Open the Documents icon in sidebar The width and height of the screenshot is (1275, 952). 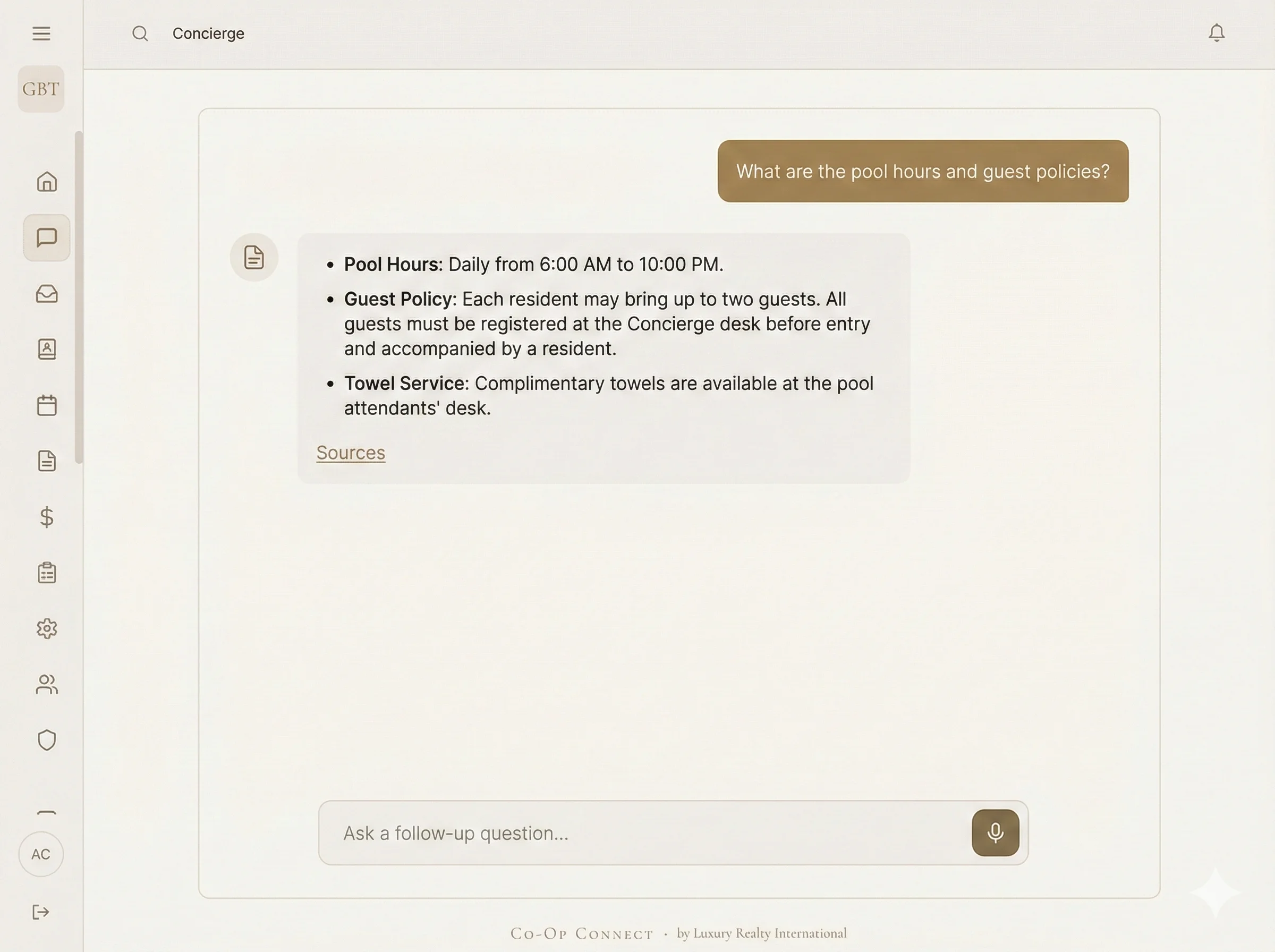click(x=48, y=461)
